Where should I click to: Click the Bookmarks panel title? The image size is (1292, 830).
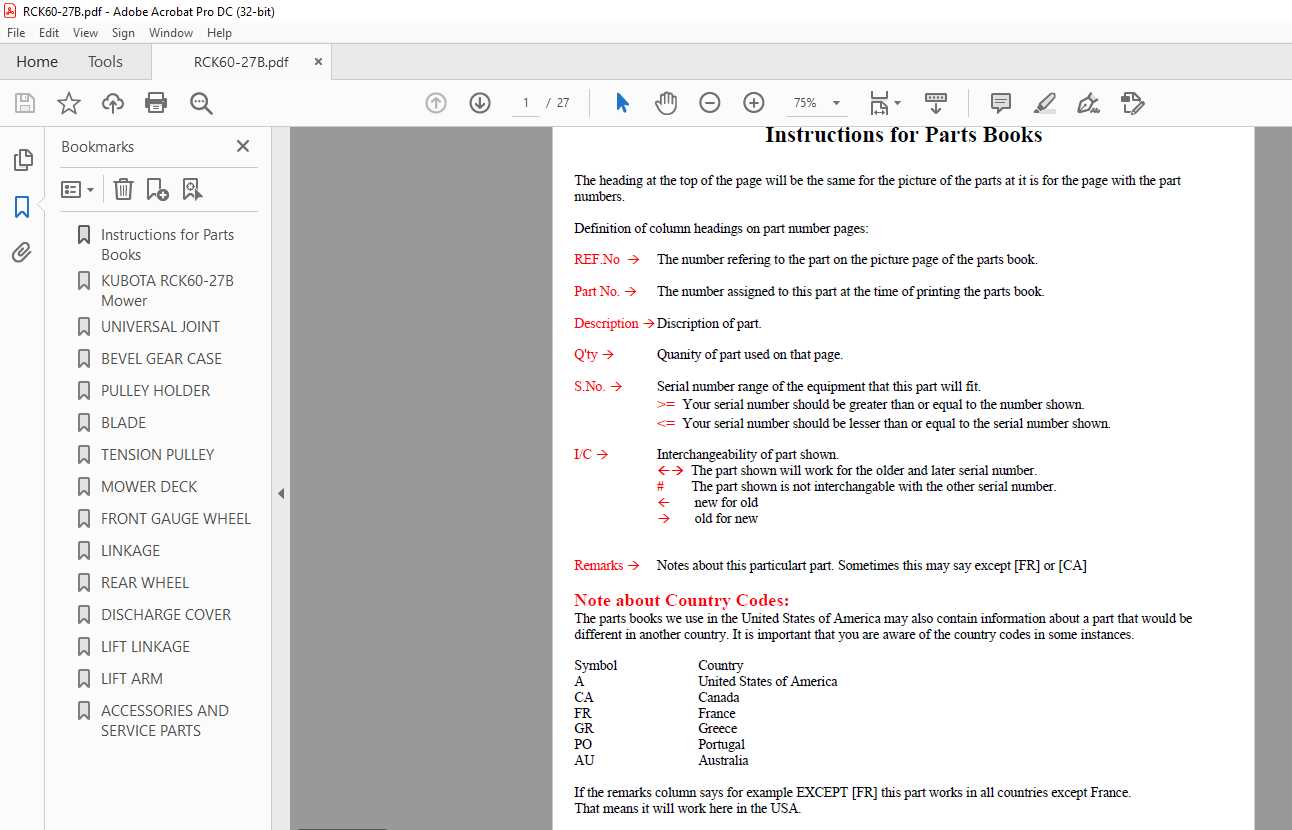pos(97,146)
